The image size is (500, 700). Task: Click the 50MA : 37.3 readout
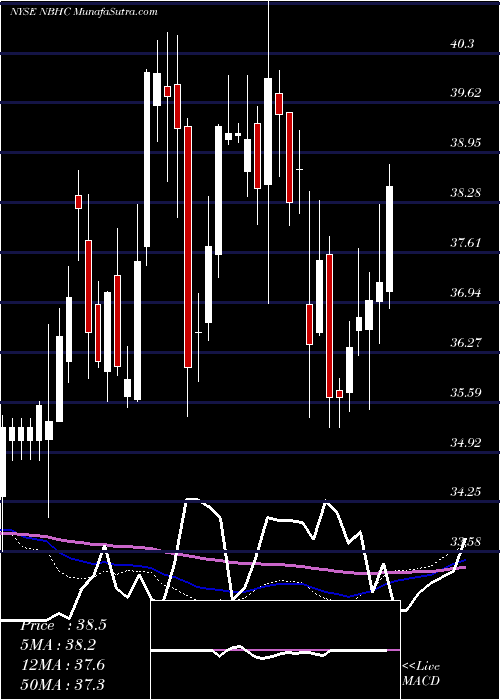pyautogui.click(x=62, y=684)
